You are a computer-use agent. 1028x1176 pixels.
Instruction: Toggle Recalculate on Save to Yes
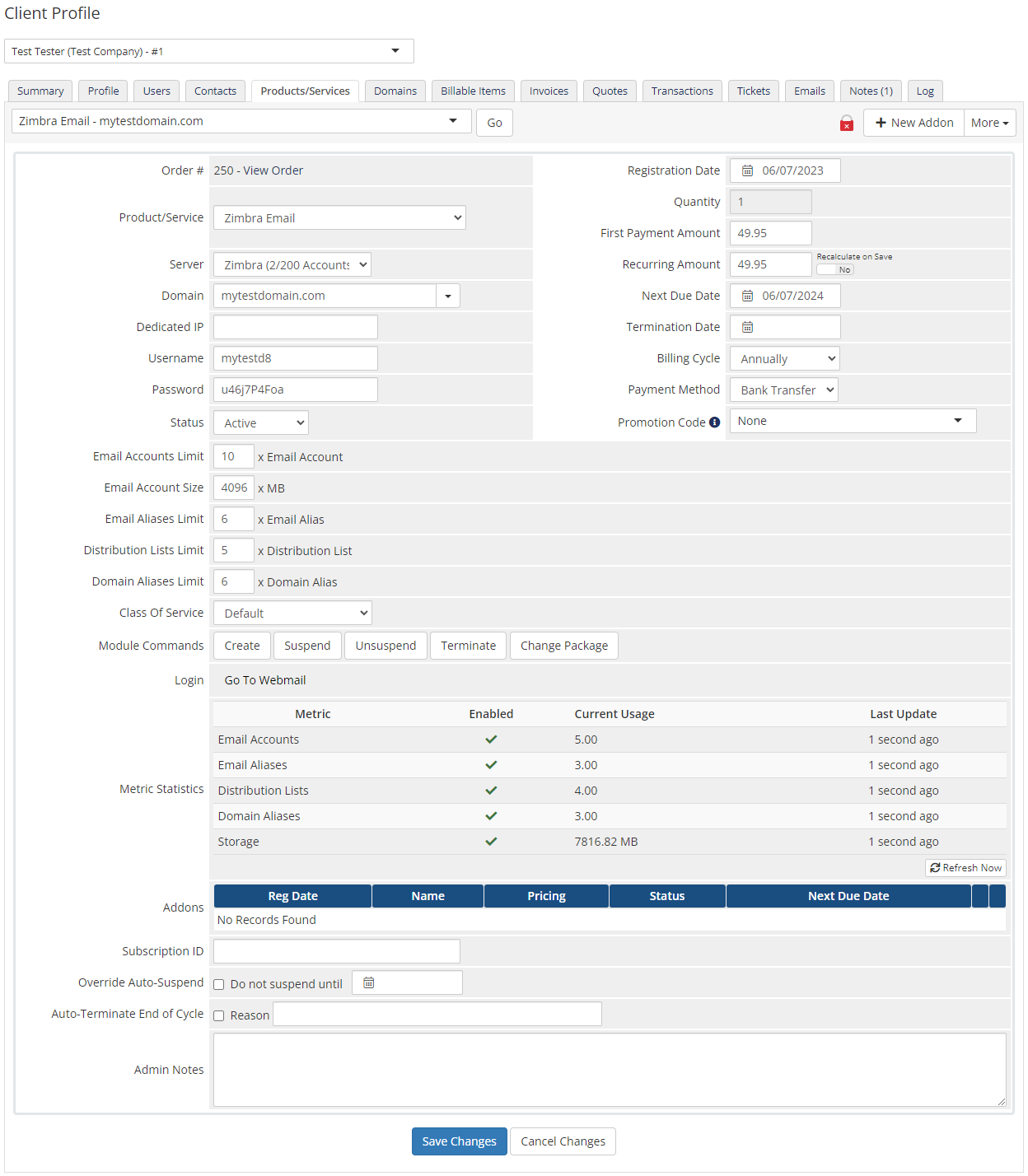834,269
